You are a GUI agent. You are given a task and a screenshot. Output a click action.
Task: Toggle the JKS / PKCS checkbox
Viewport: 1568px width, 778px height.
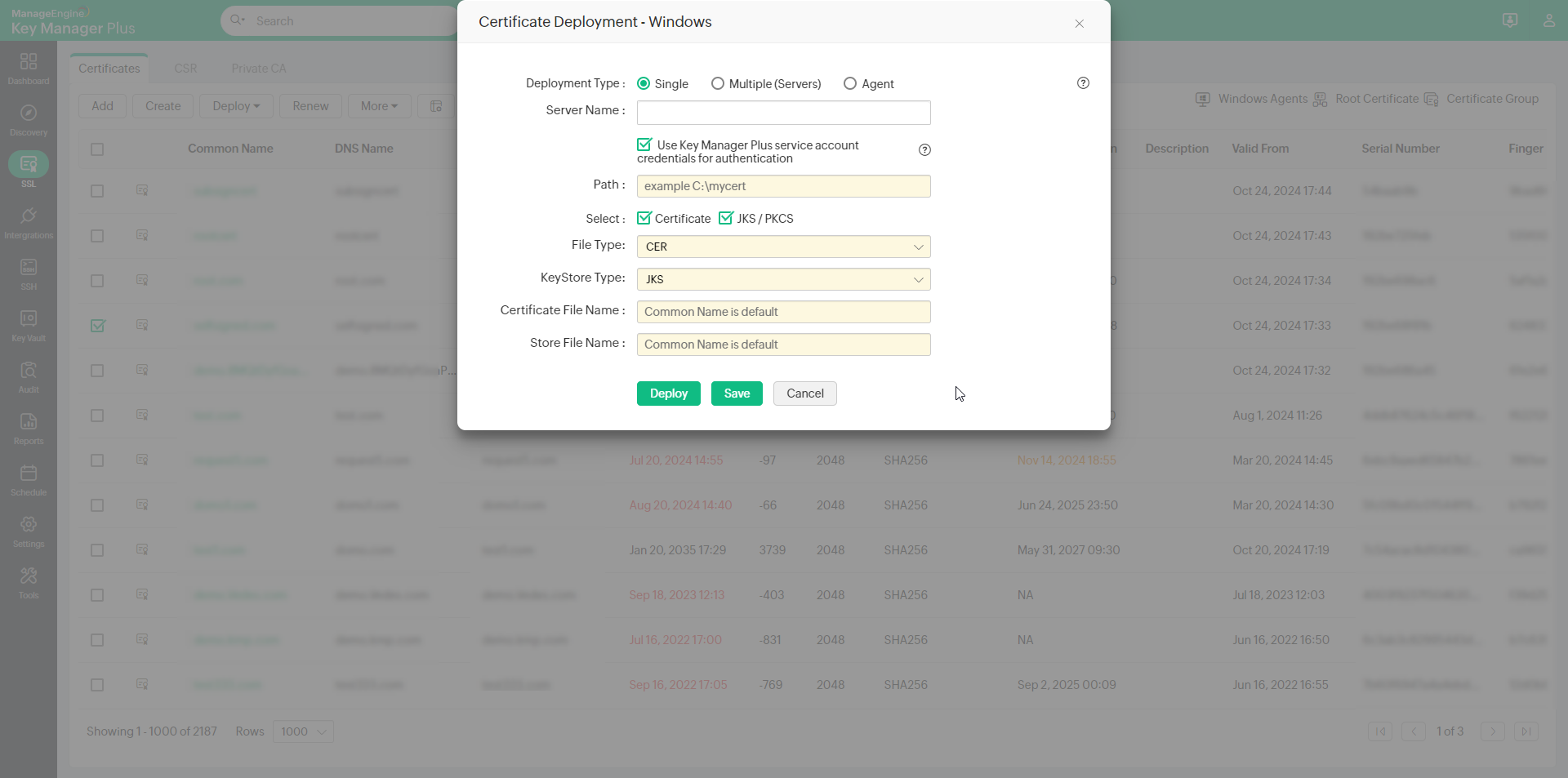coord(726,218)
